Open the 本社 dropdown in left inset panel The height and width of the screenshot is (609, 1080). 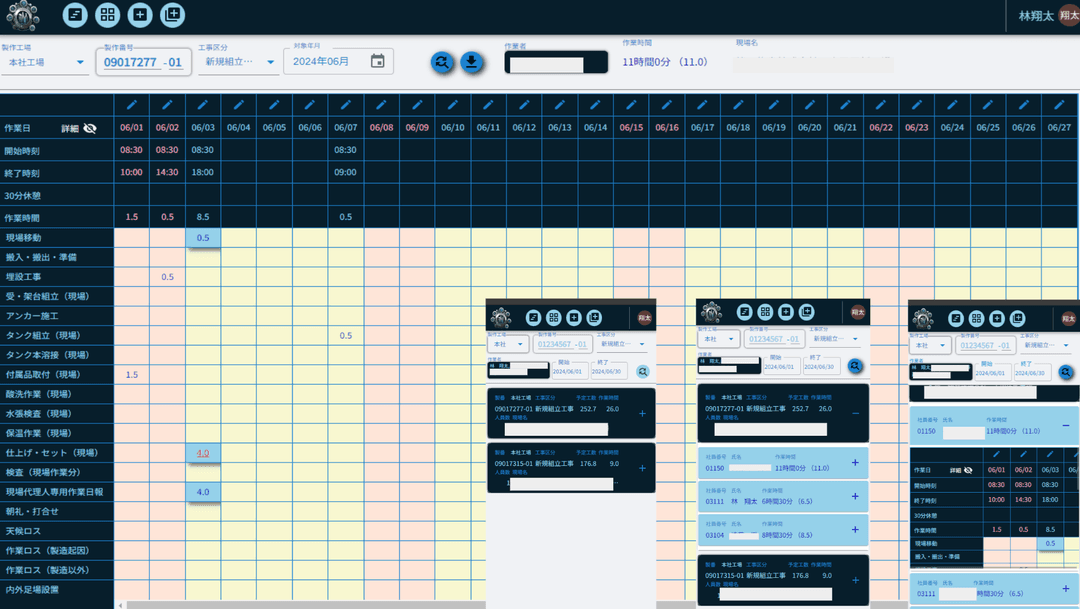508,344
